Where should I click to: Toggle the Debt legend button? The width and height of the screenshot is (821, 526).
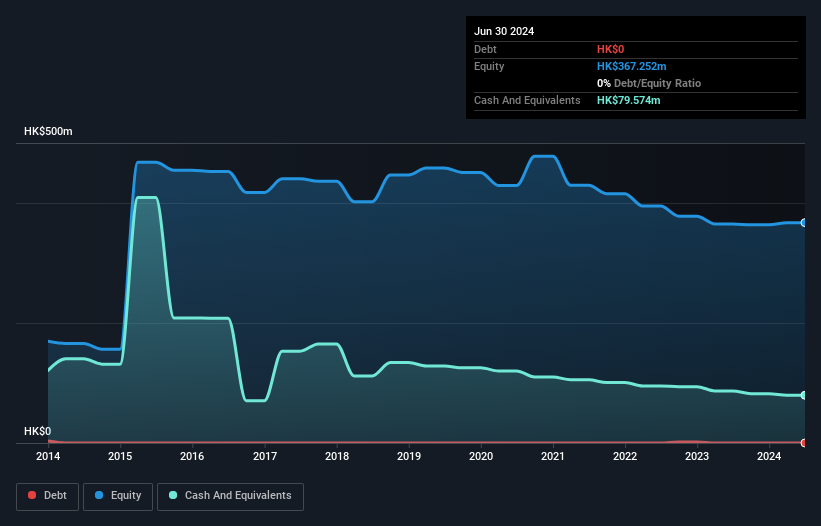pos(48,496)
